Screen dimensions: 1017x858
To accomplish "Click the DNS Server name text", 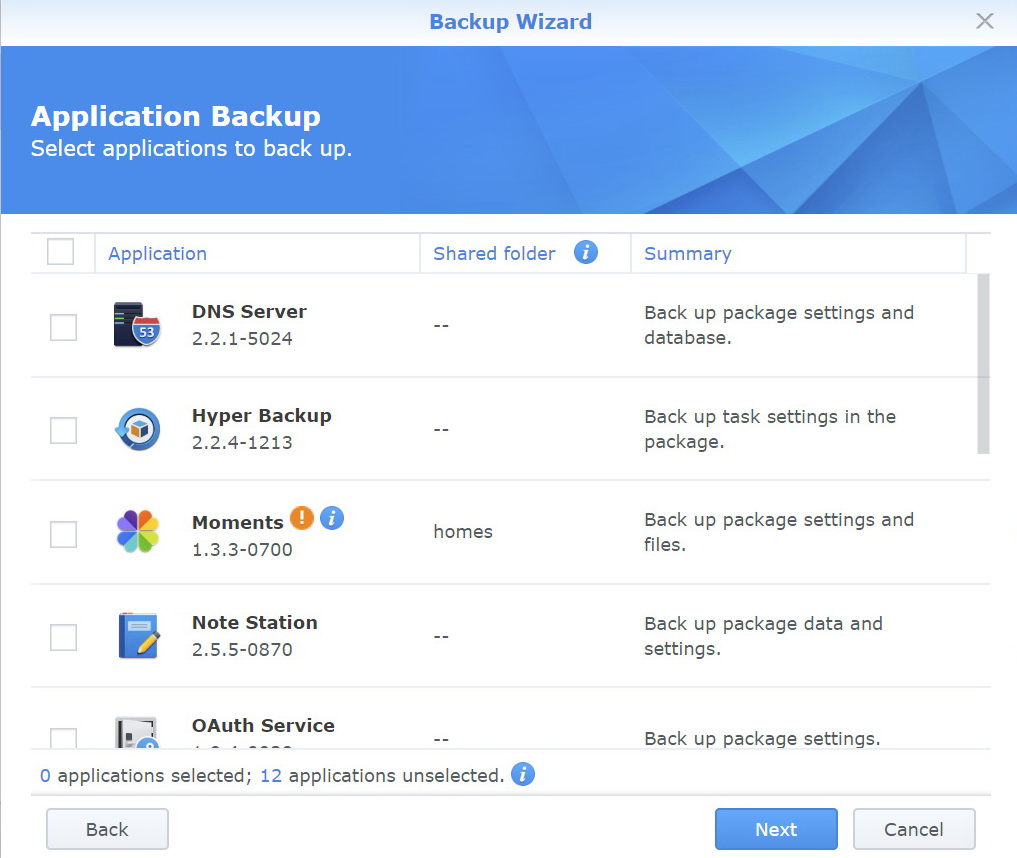I will [249, 311].
